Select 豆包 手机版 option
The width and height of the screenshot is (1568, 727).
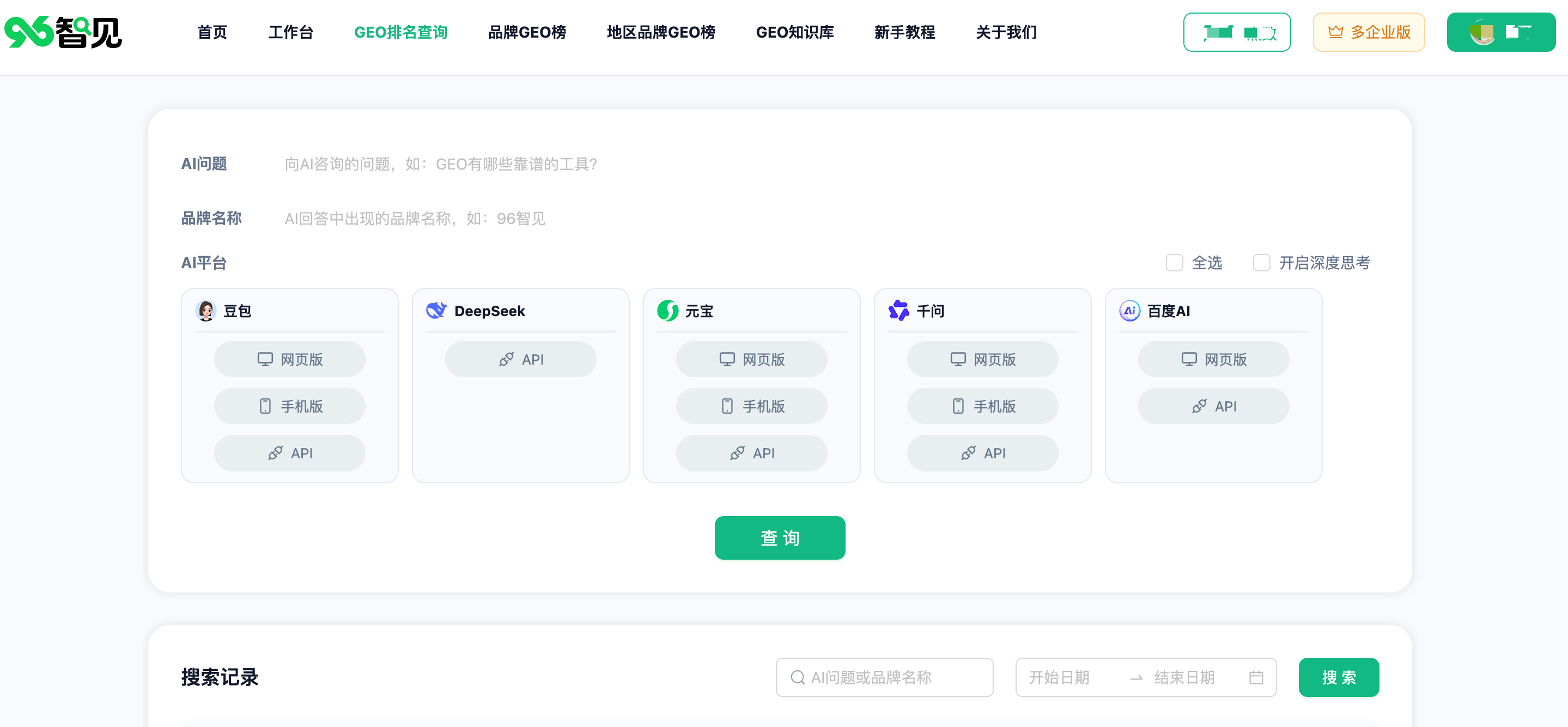click(290, 406)
